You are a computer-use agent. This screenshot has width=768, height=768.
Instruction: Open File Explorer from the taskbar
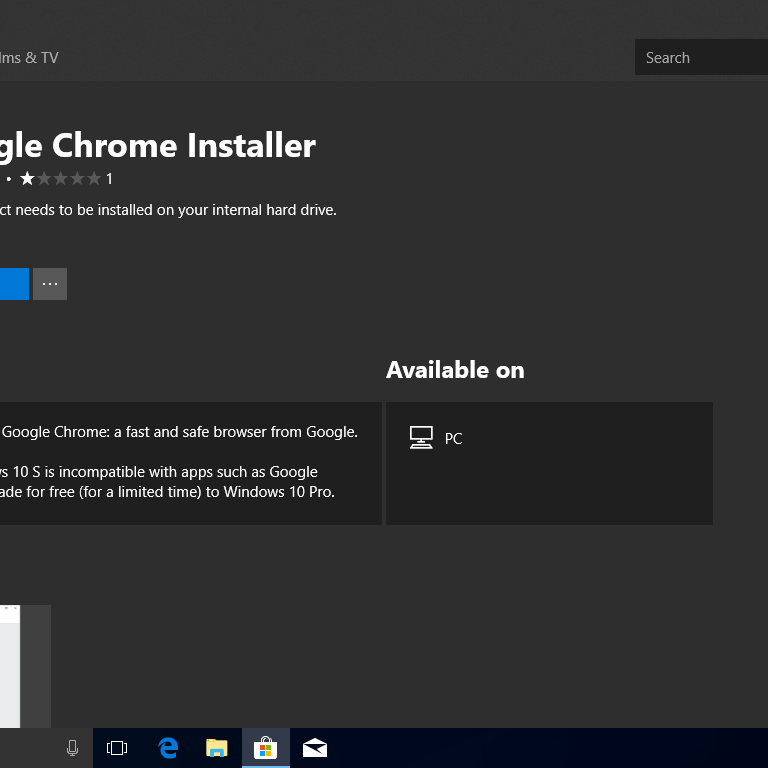[x=216, y=748]
